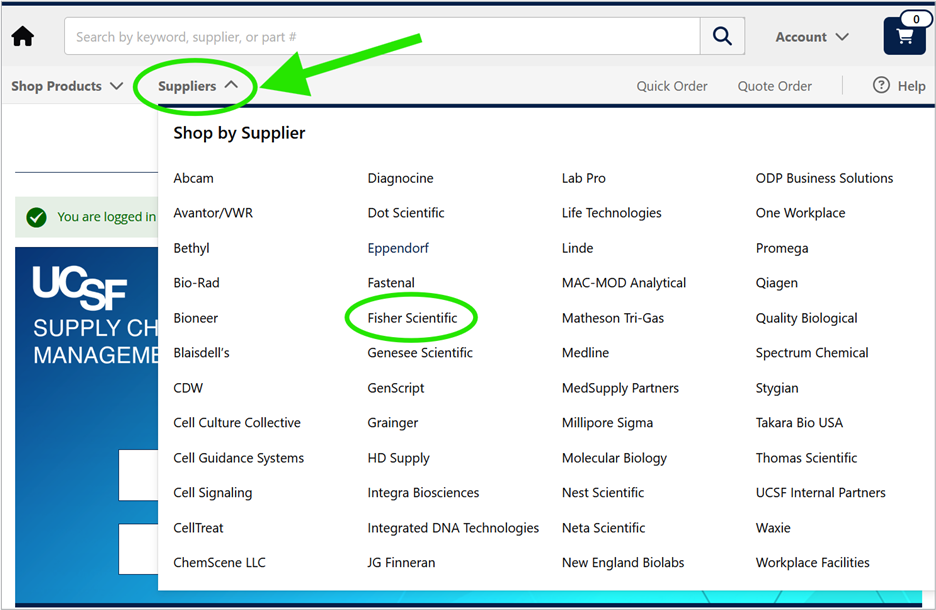Open Medline supplier

[585, 352]
